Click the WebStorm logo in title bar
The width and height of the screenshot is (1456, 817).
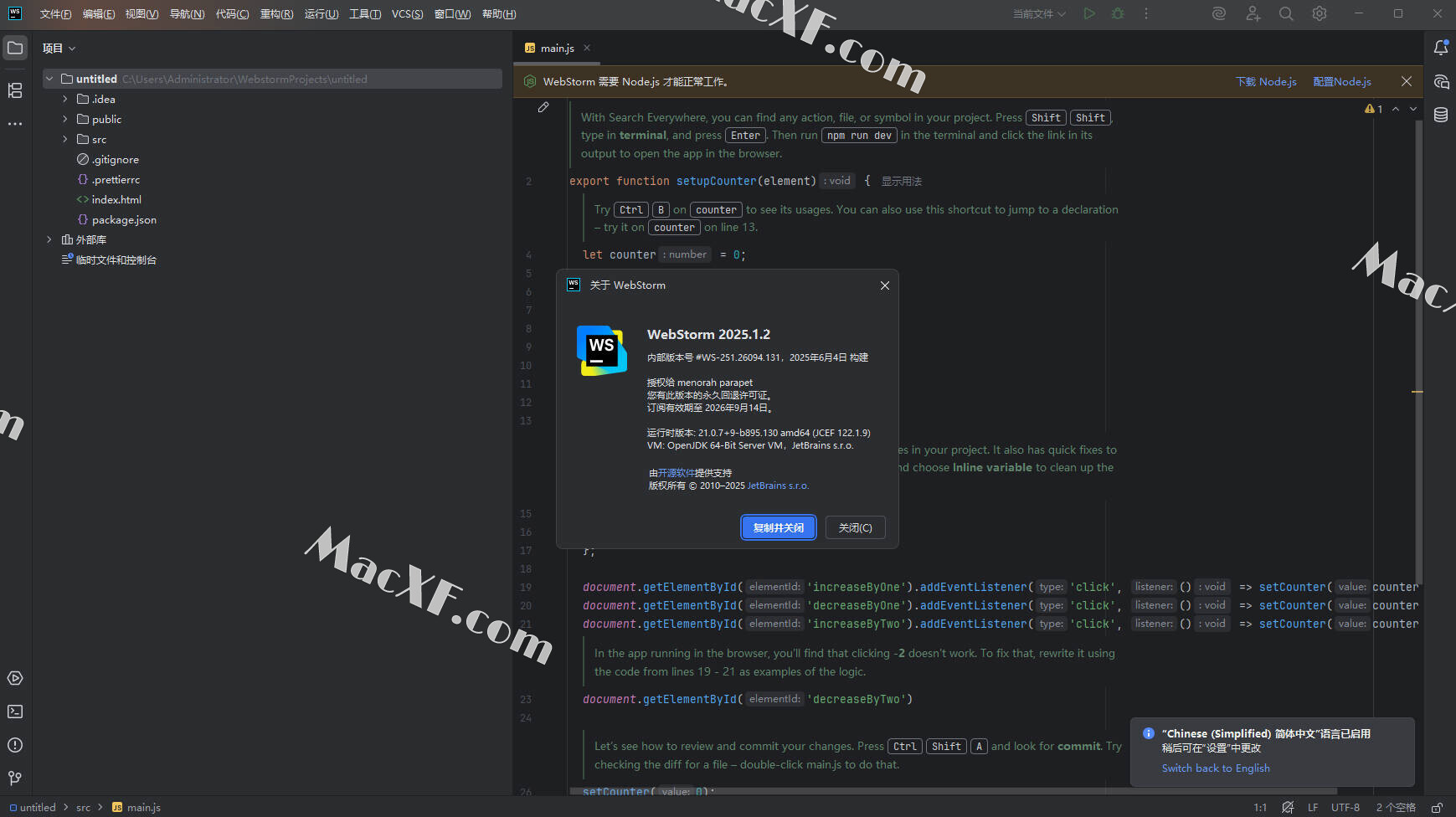15,13
